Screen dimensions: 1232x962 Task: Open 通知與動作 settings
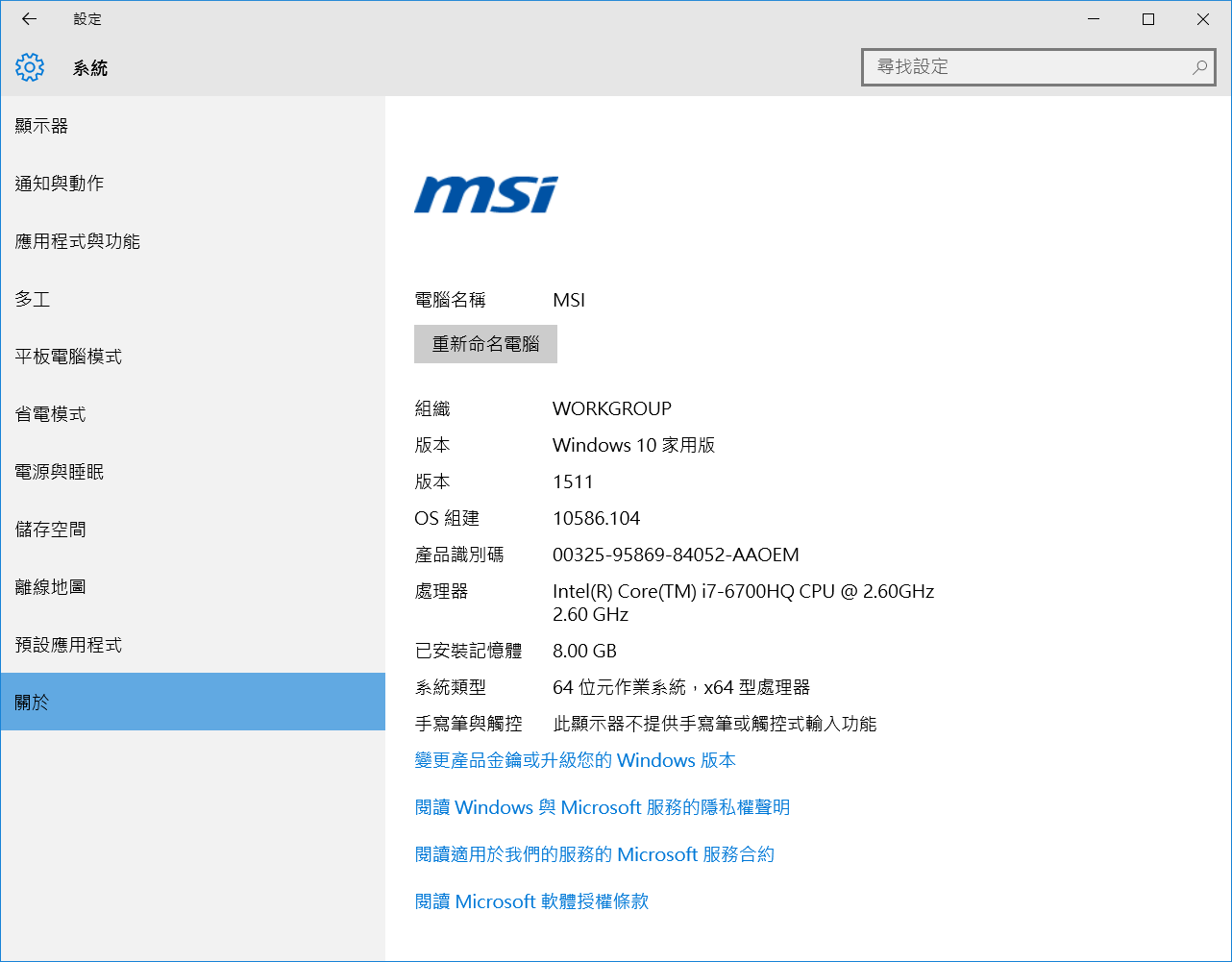tap(193, 184)
